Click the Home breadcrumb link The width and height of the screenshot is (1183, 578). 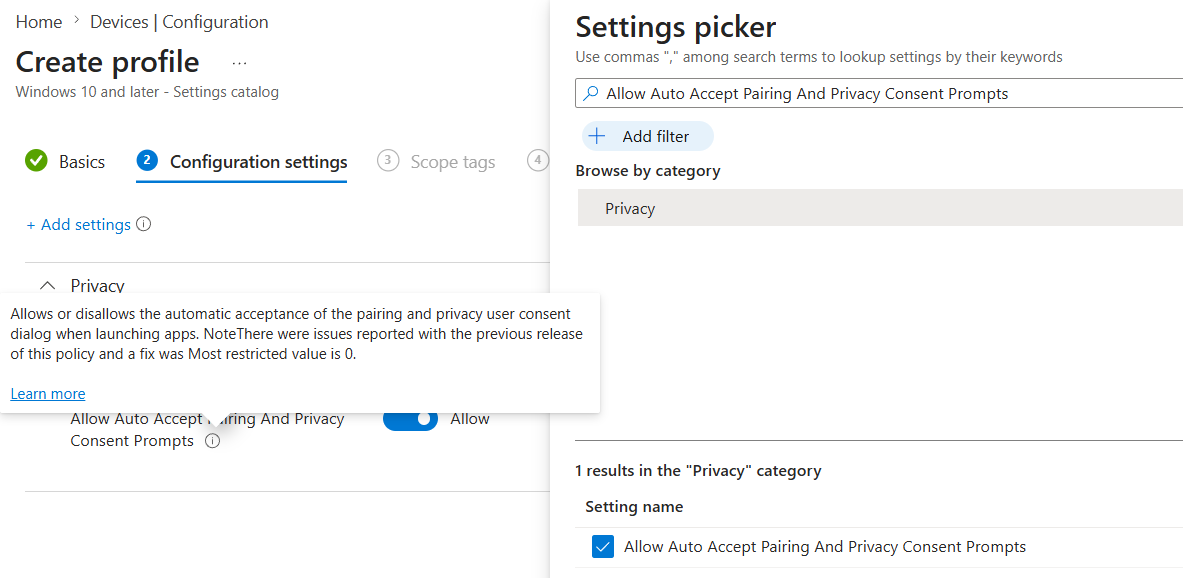coord(38,22)
